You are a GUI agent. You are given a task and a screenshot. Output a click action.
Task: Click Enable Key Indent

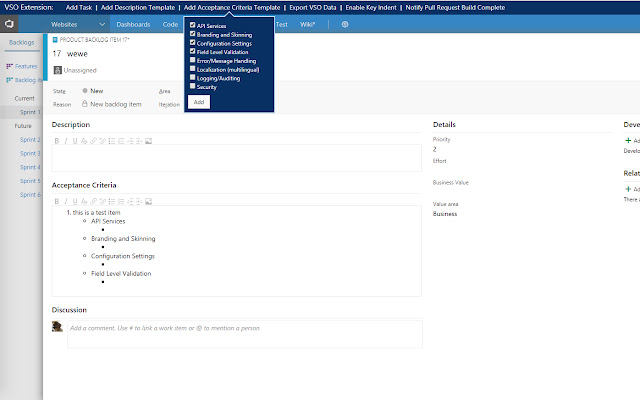[x=371, y=7]
